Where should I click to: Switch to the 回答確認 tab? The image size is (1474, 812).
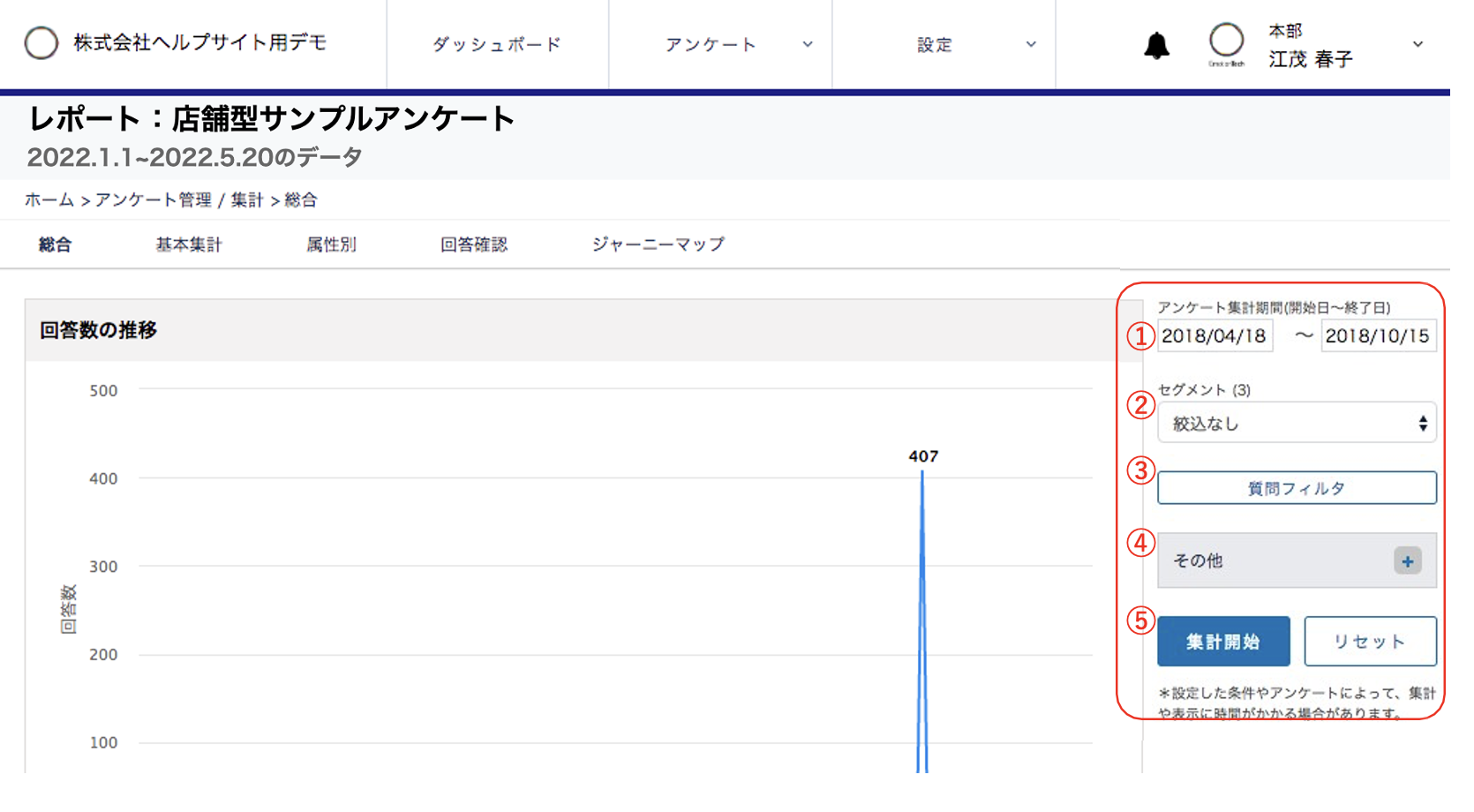coord(474,244)
